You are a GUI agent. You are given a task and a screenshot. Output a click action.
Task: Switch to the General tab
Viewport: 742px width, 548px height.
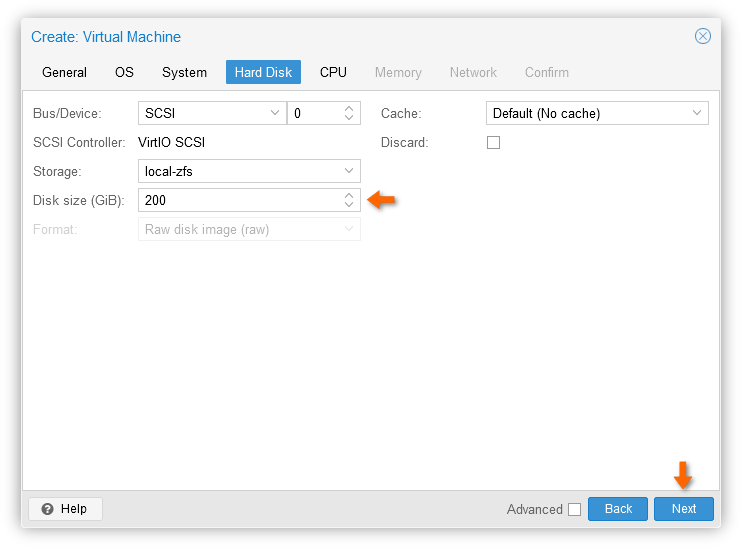click(64, 72)
